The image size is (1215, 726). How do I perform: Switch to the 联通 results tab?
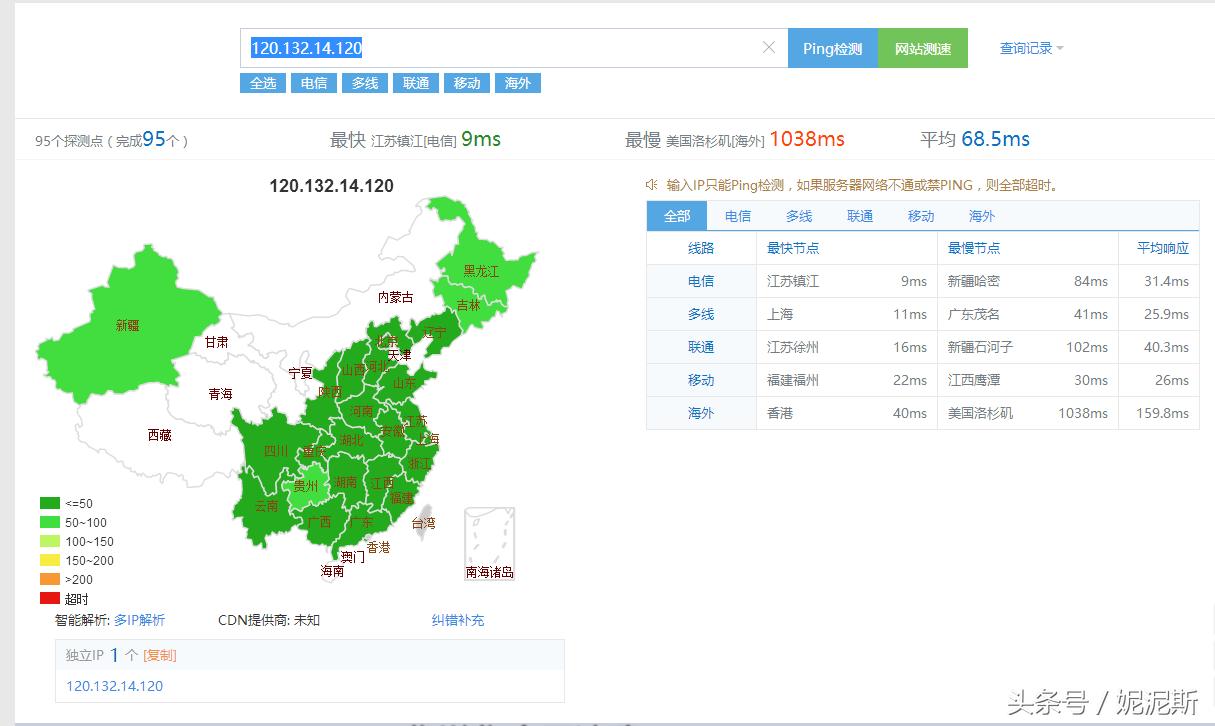click(x=859, y=215)
